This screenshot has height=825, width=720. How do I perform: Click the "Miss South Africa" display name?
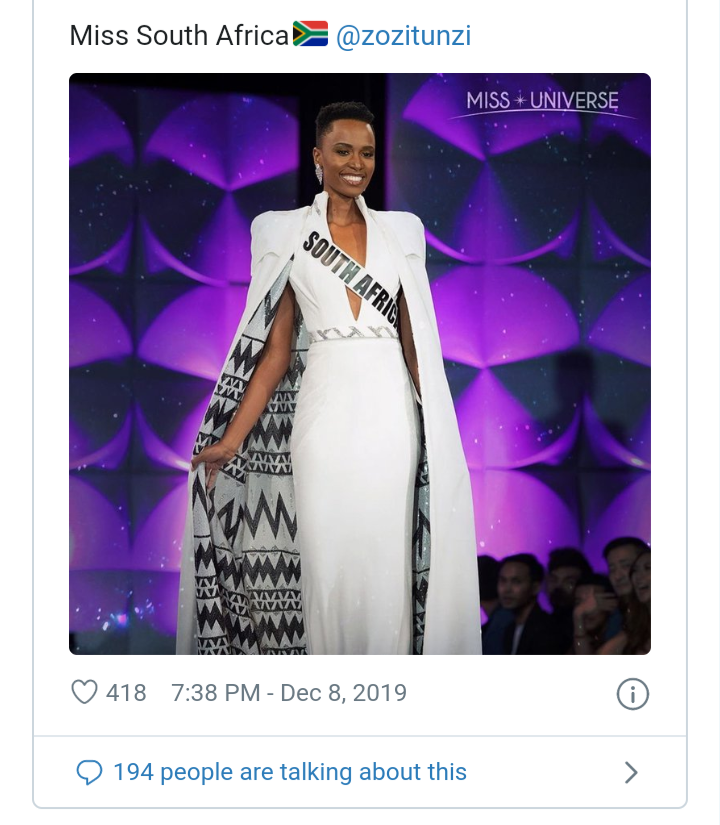coord(179,37)
